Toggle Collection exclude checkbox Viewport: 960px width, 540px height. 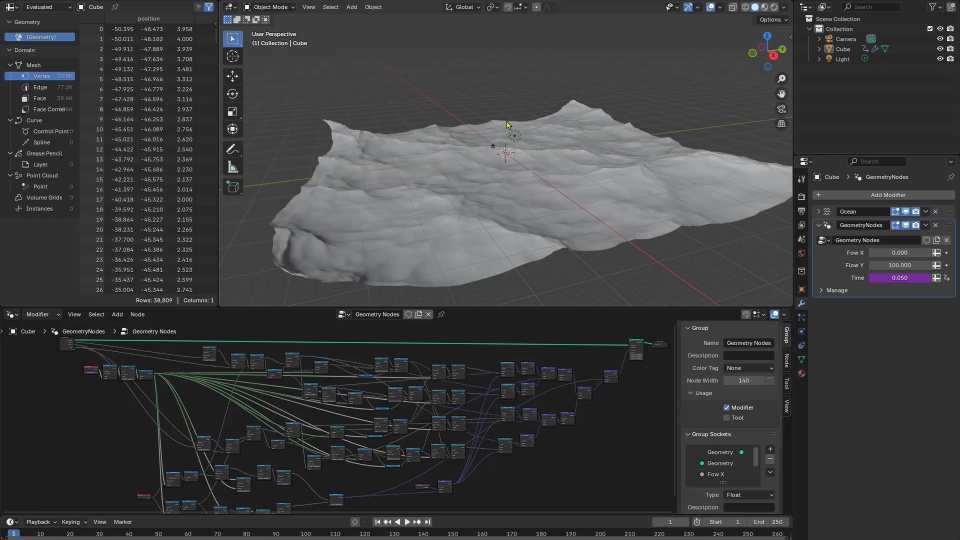point(930,29)
